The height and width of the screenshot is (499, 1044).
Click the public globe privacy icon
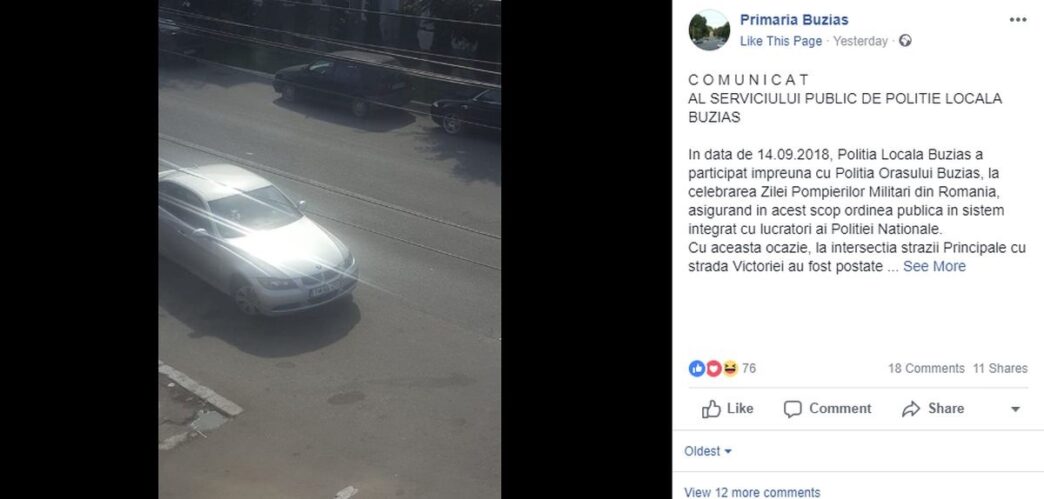point(905,41)
